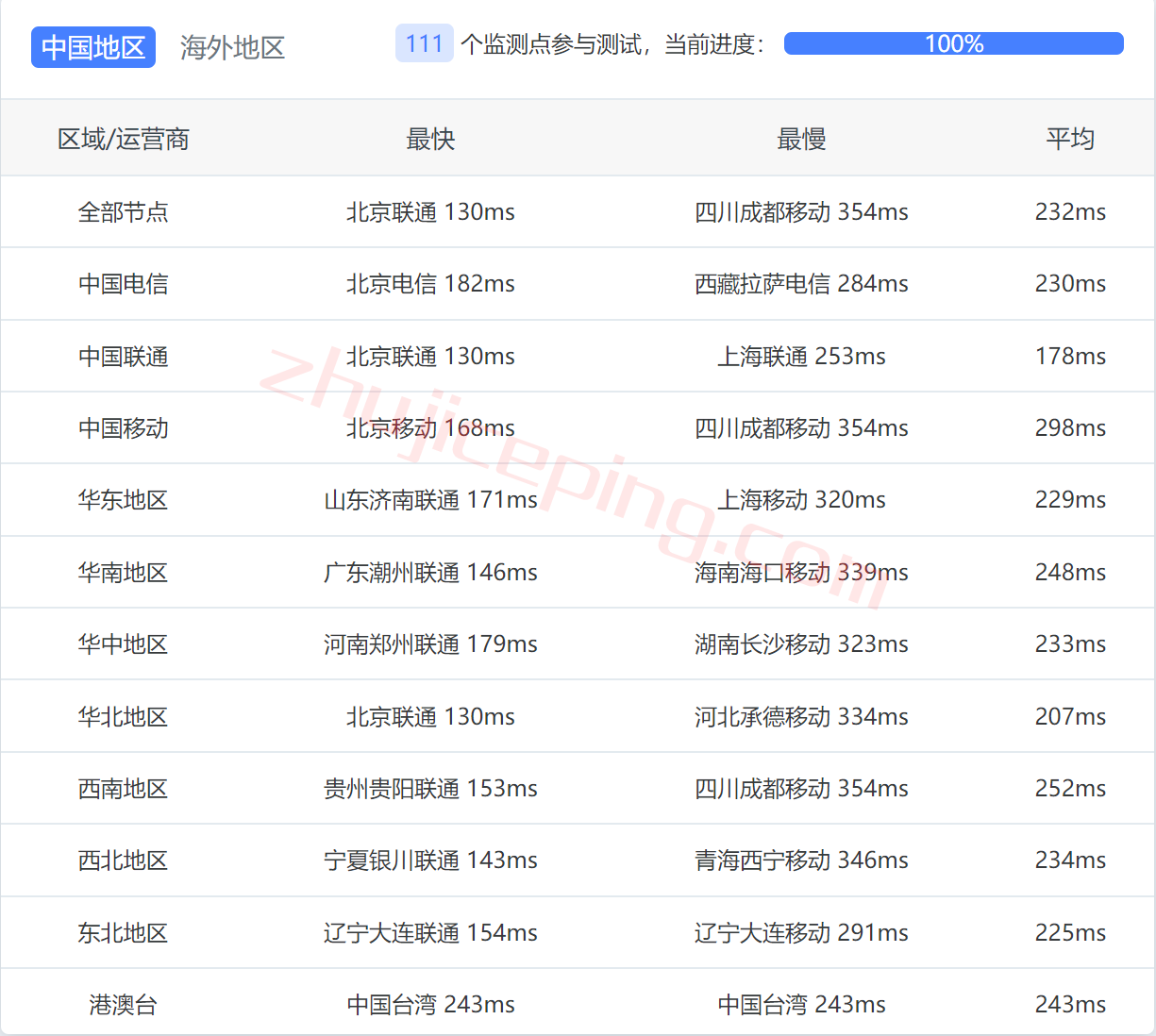Select 243ms average in 港澳台 row
This screenshot has height=1036, width=1156.
tap(1070, 1005)
